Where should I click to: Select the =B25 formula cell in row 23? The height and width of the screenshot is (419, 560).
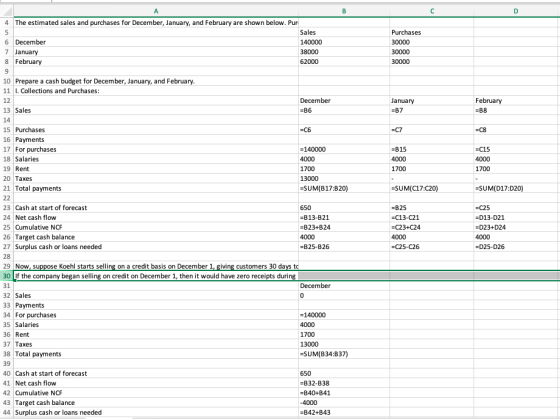(x=432, y=208)
